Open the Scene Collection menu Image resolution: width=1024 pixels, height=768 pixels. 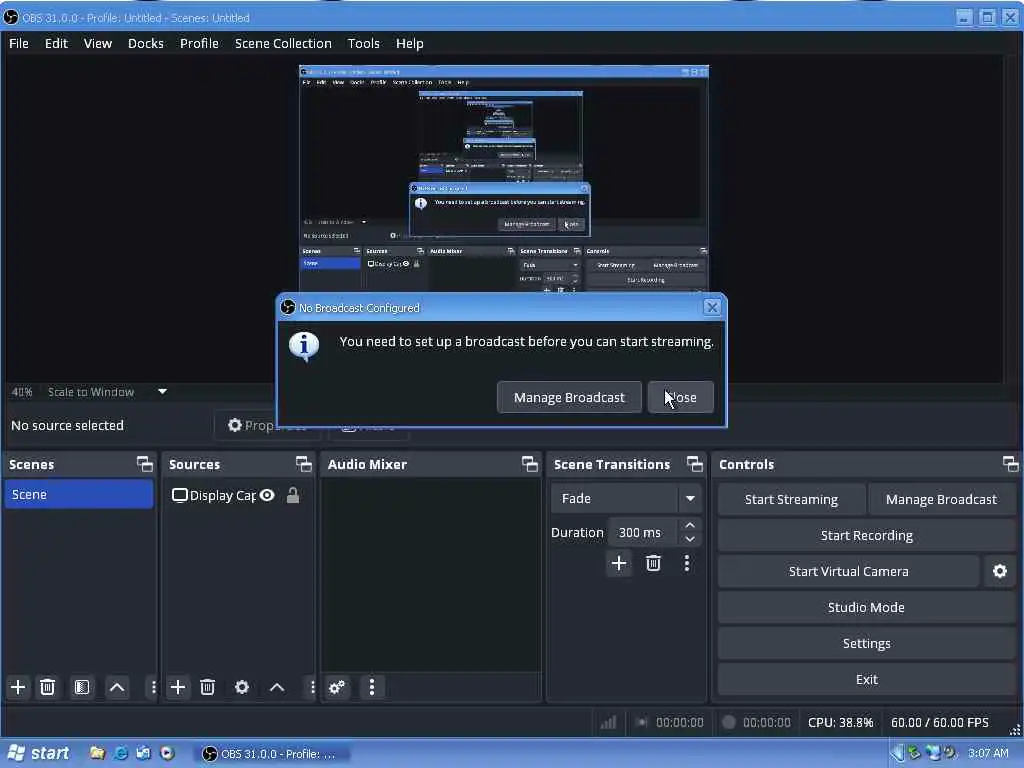click(283, 43)
